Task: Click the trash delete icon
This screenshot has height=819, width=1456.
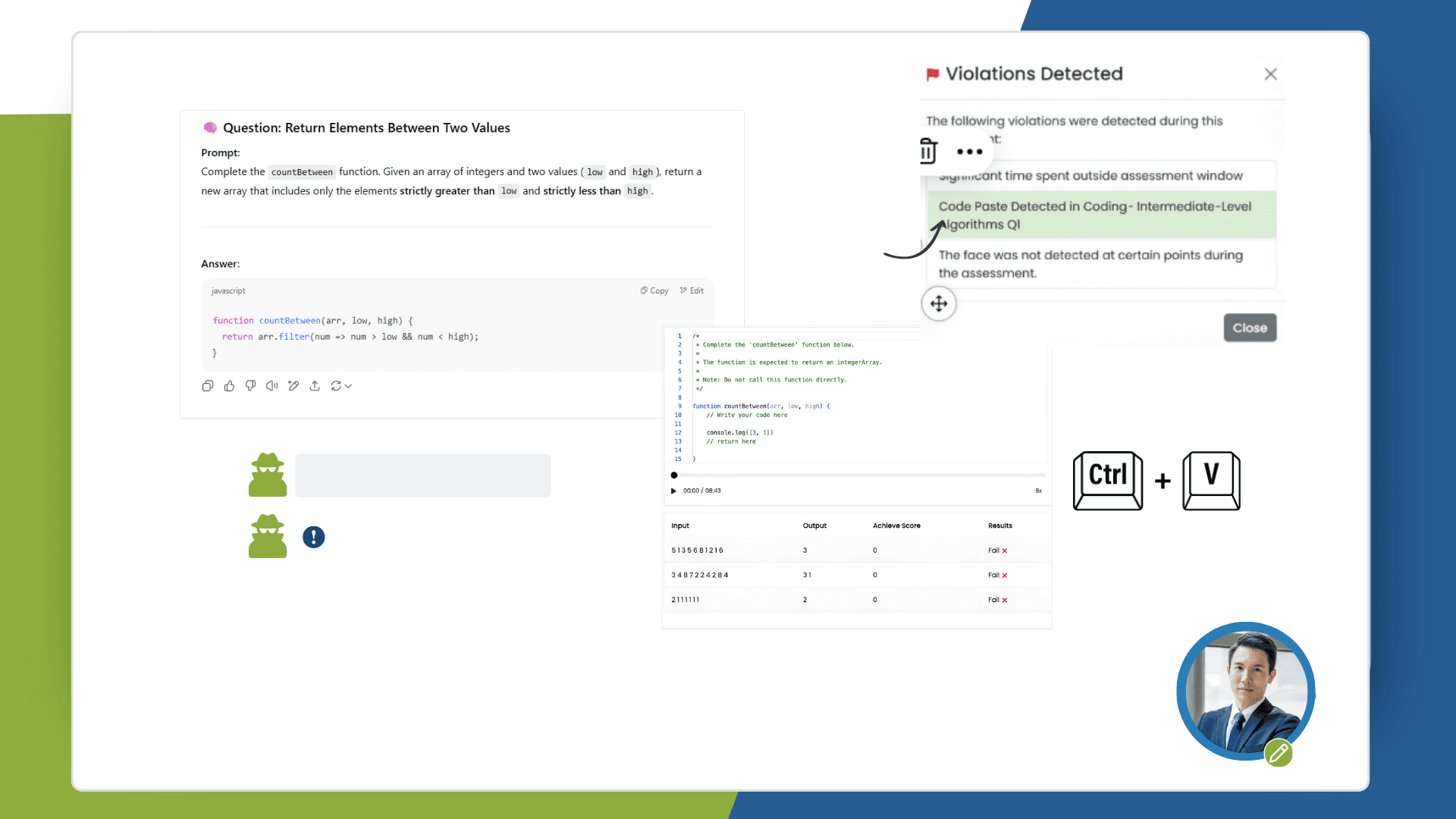Action: (x=928, y=151)
